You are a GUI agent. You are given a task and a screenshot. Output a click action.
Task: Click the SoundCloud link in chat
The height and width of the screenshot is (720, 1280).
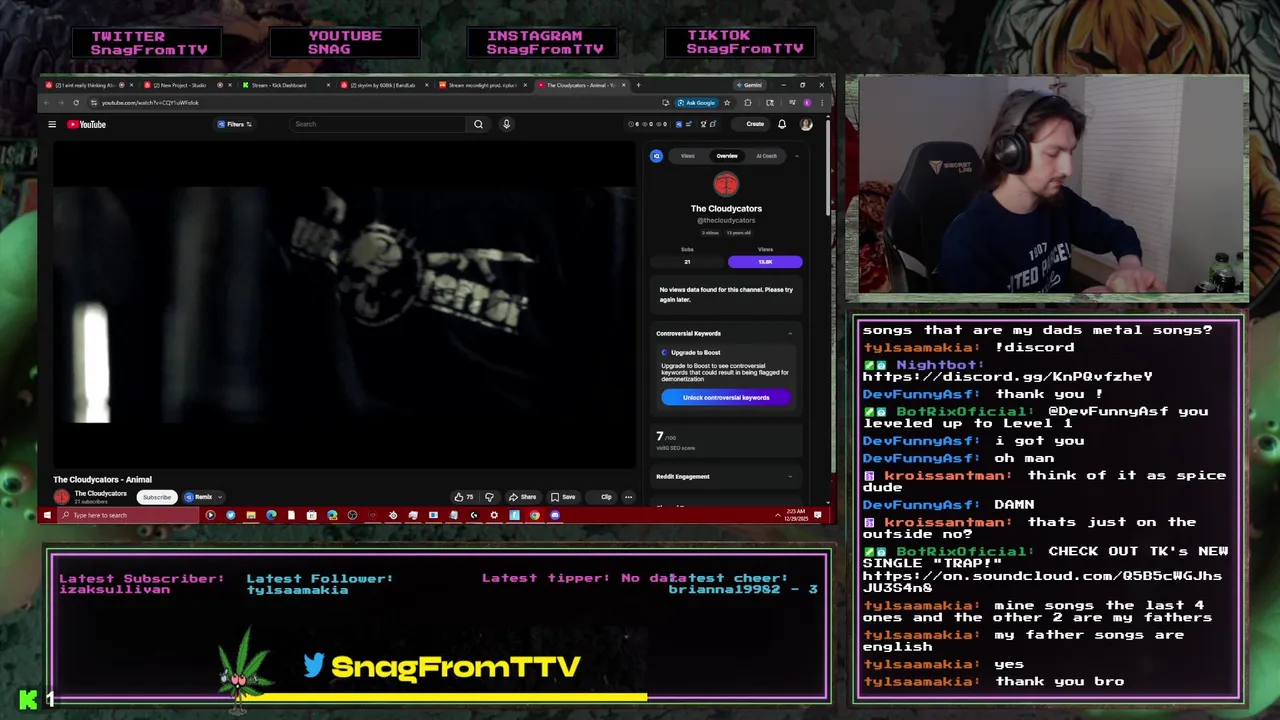click(x=1042, y=581)
